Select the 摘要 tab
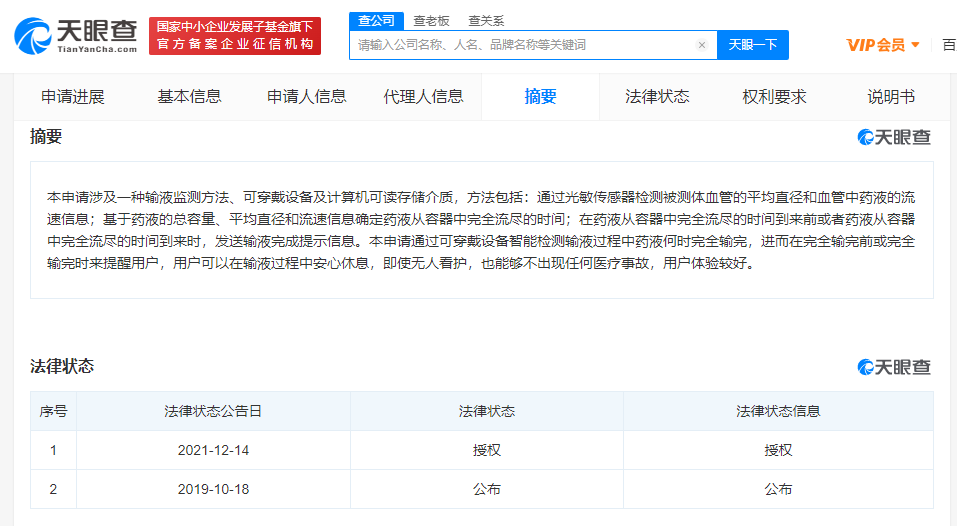This screenshot has width=957, height=526. click(540, 96)
